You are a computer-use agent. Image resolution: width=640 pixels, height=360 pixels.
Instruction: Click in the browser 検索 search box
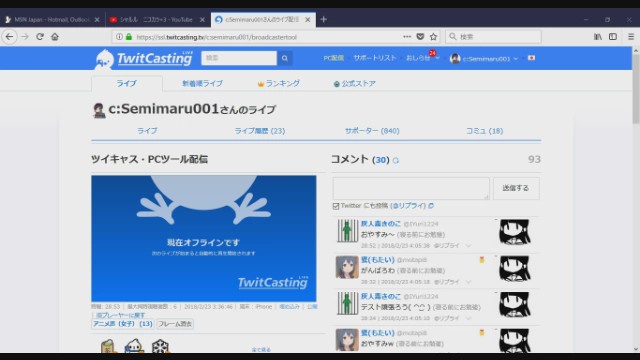pyautogui.click(x=493, y=37)
